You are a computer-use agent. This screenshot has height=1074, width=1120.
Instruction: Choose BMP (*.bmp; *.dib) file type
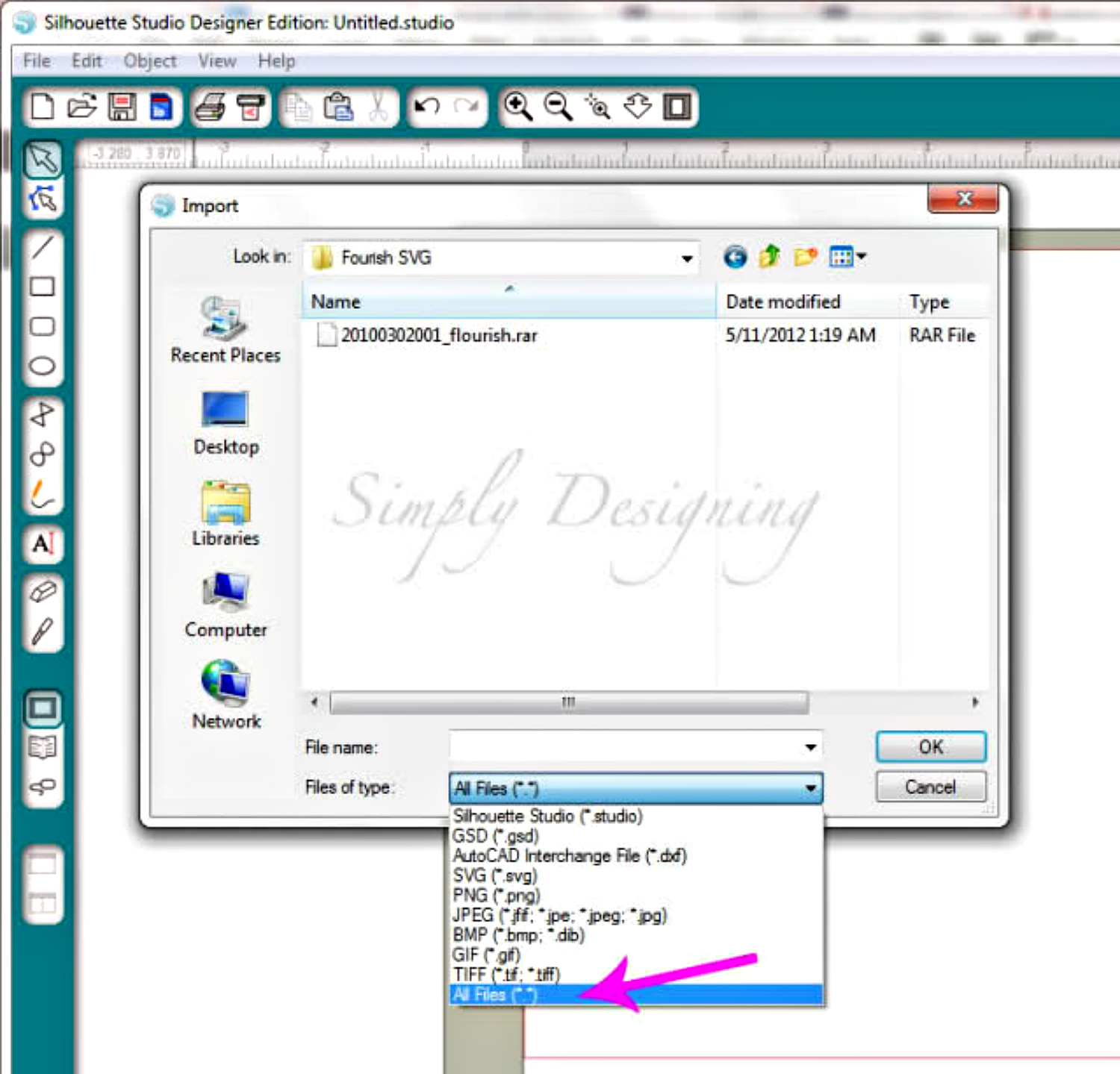pos(636,934)
